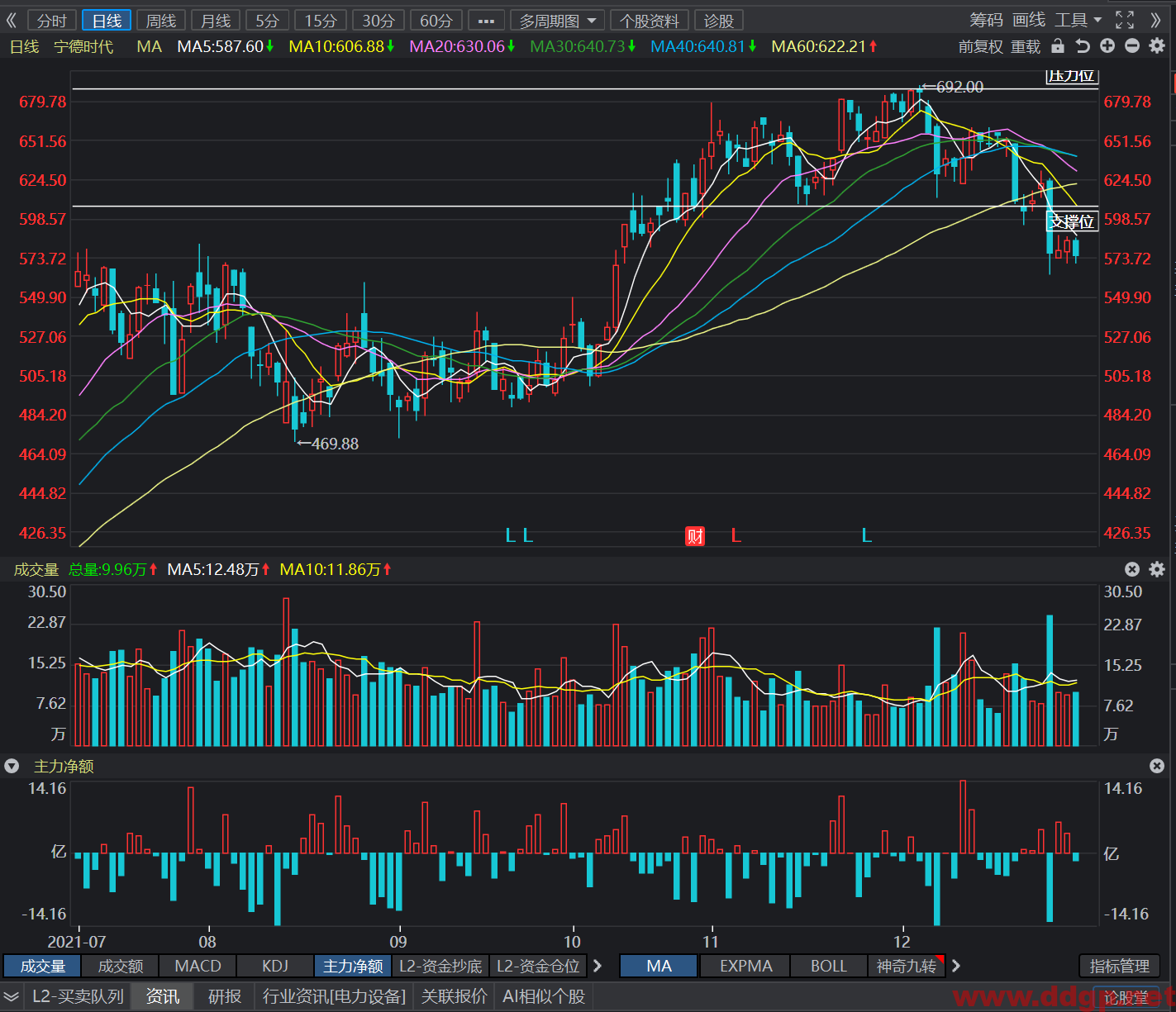Expand the 多周期图 dropdown
This screenshot has height=1012, width=1176.
pyautogui.click(x=557, y=21)
